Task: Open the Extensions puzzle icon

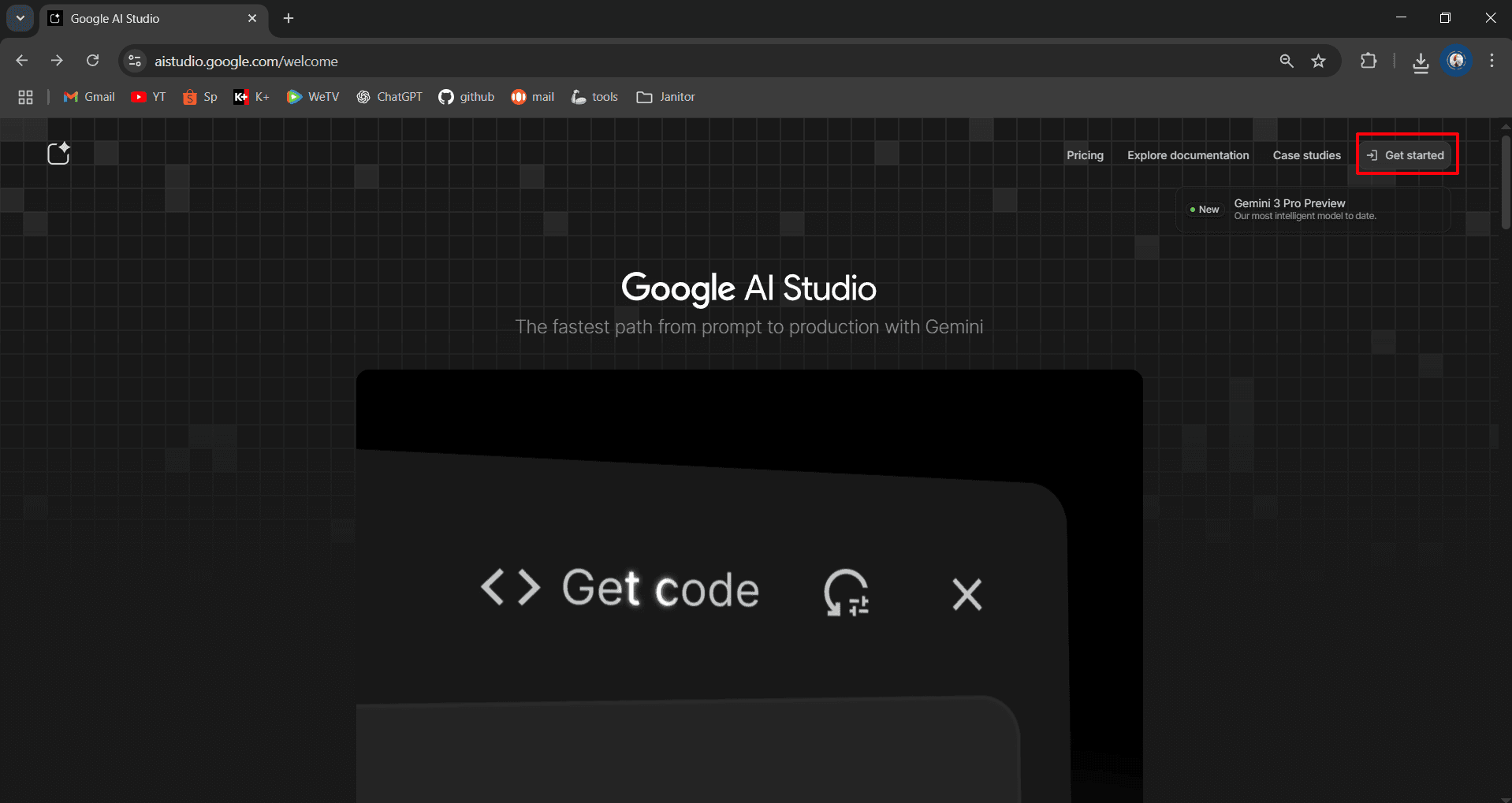Action: [1369, 61]
